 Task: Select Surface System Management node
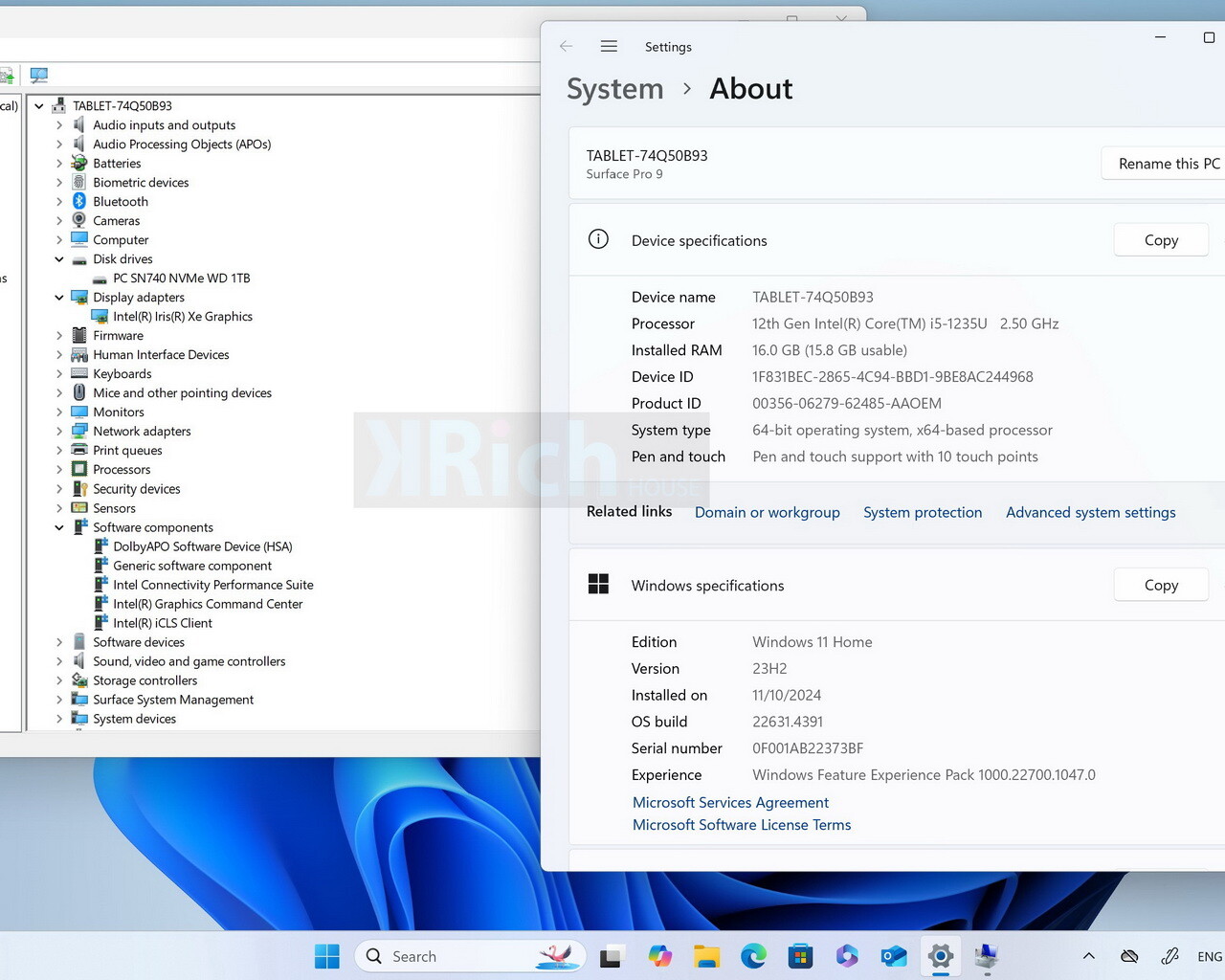pos(173,700)
